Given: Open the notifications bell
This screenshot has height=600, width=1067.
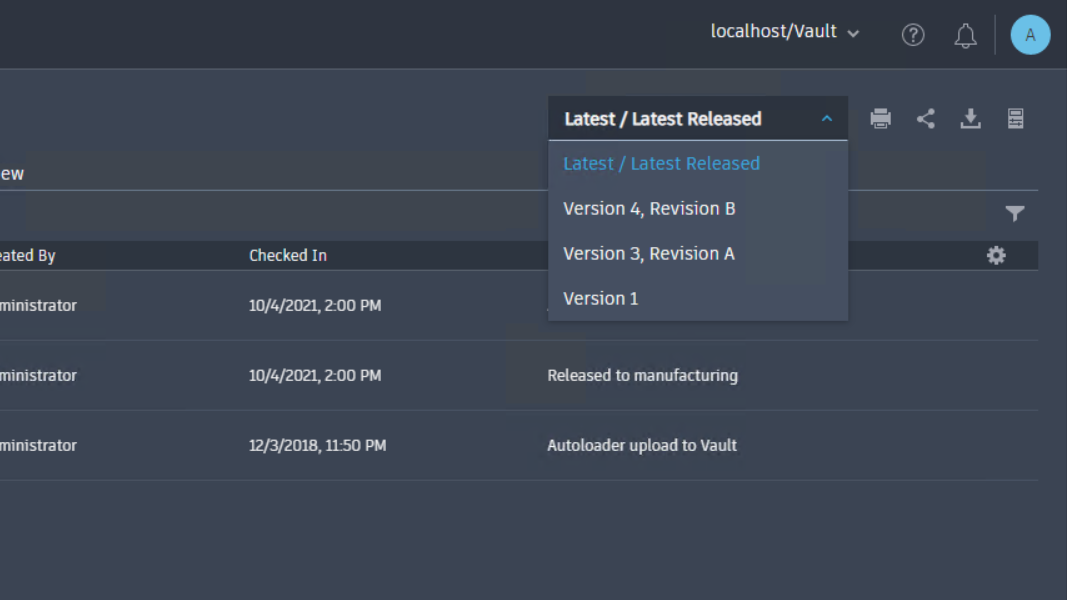Looking at the screenshot, I should pos(965,36).
